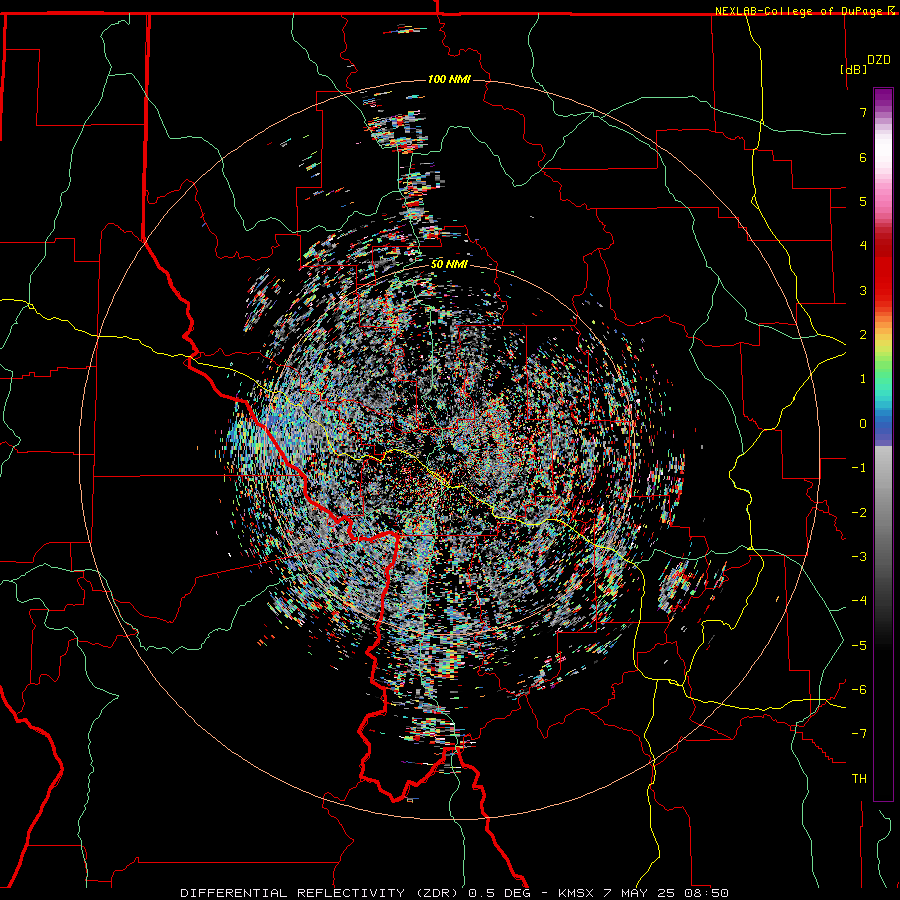Click the 3 tick label on the color scale
This screenshot has height=900, width=900.
863,290
